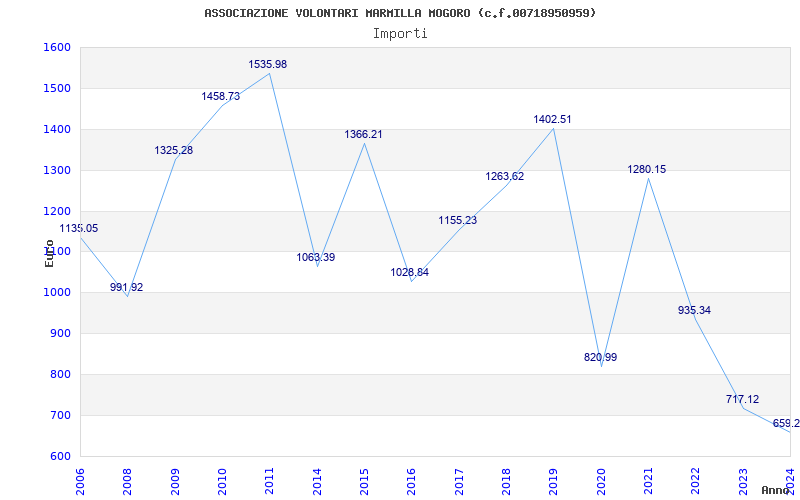
Task: Click the x-axis year 2010
Action: click(x=222, y=482)
